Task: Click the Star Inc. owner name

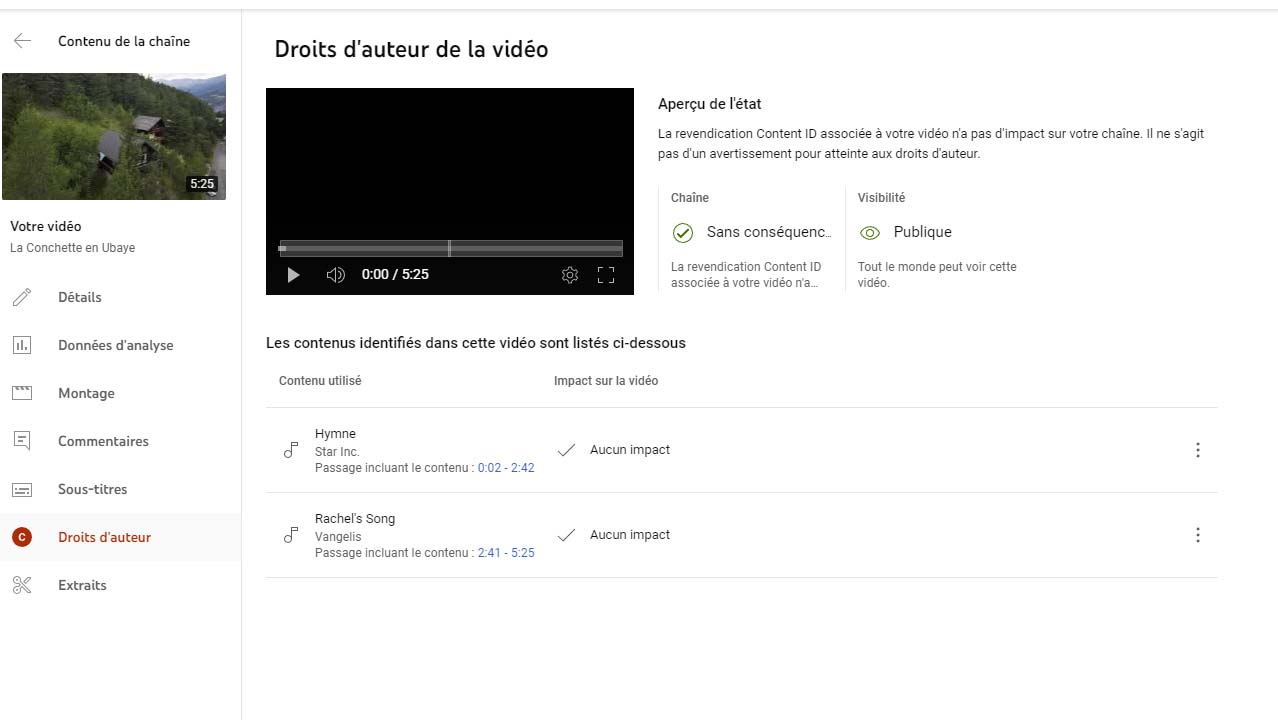Action: 337,452
